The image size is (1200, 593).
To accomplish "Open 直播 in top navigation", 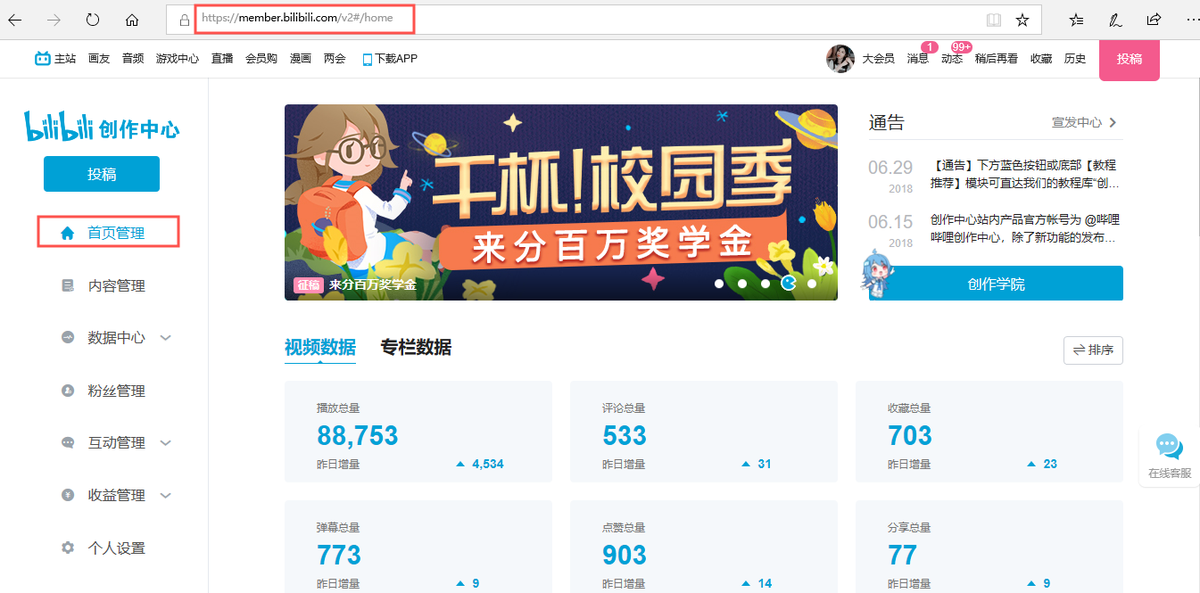I will 222,59.
